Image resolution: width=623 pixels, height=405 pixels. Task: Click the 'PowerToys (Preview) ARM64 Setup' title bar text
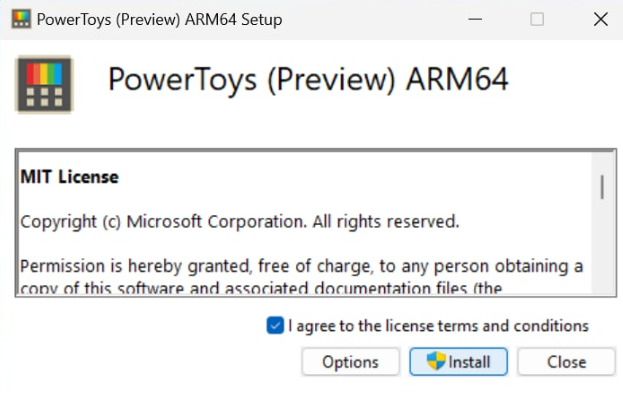pyautogui.click(x=159, y=19)
